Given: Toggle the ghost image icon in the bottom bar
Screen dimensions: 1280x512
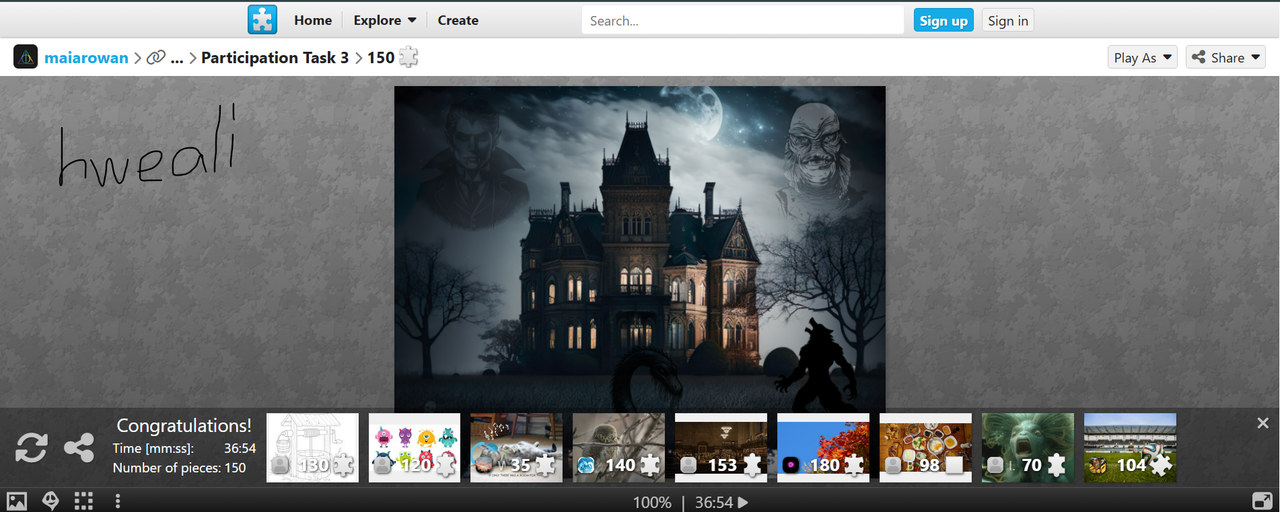Looking at the screenshot, I should pyautogui.click(x=50, y=501).
